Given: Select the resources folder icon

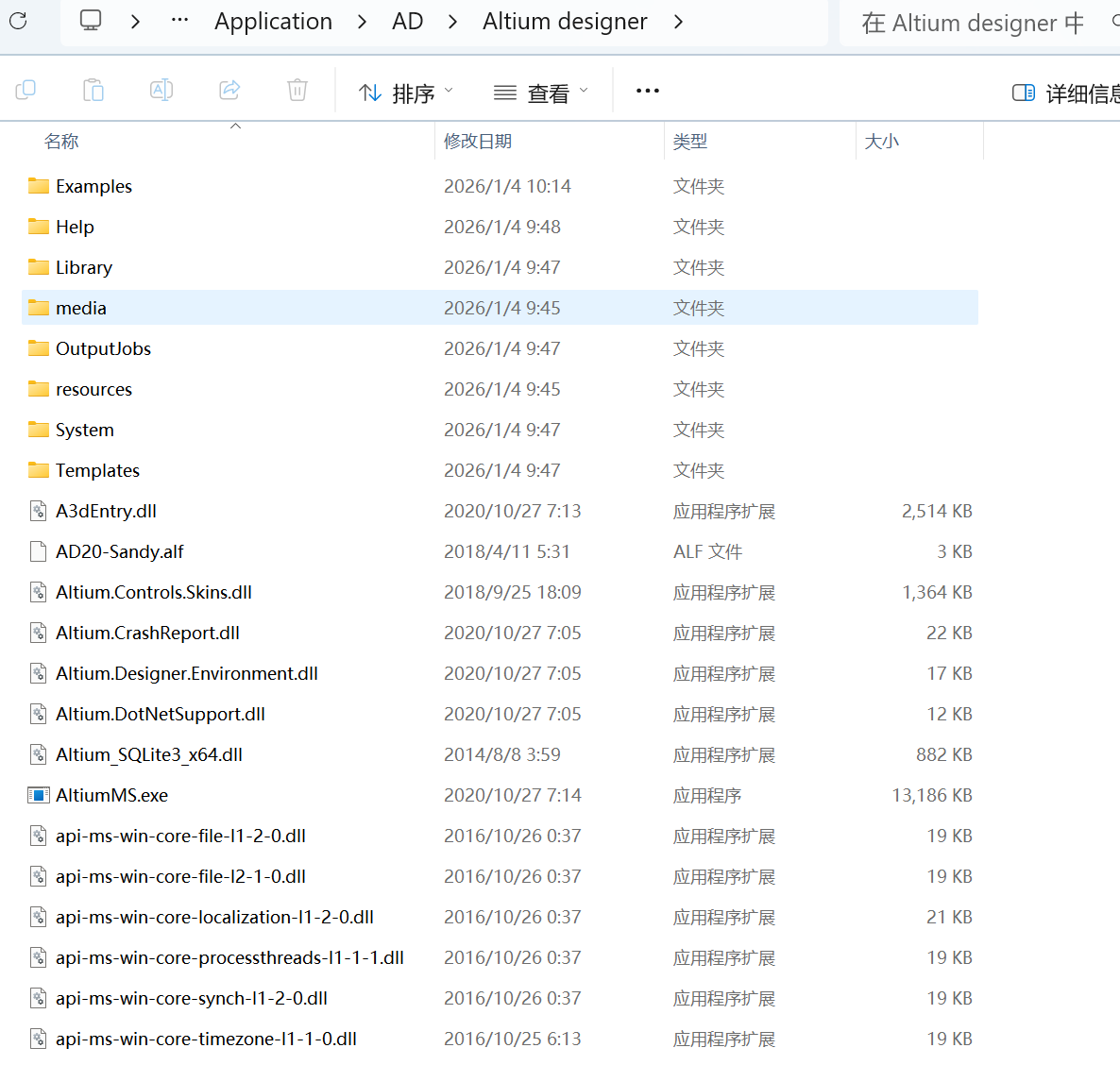Looking at the screenshot, I should (39, 389).
